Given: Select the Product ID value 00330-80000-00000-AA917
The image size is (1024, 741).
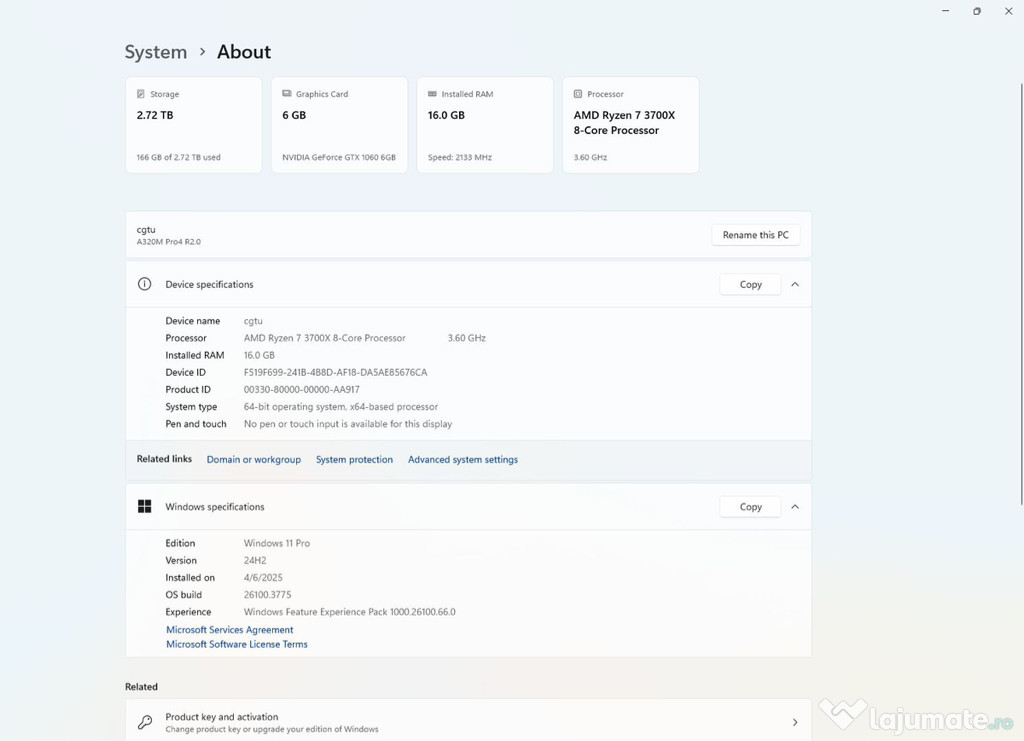Looking at the screenshot, I should click(302, 390).
